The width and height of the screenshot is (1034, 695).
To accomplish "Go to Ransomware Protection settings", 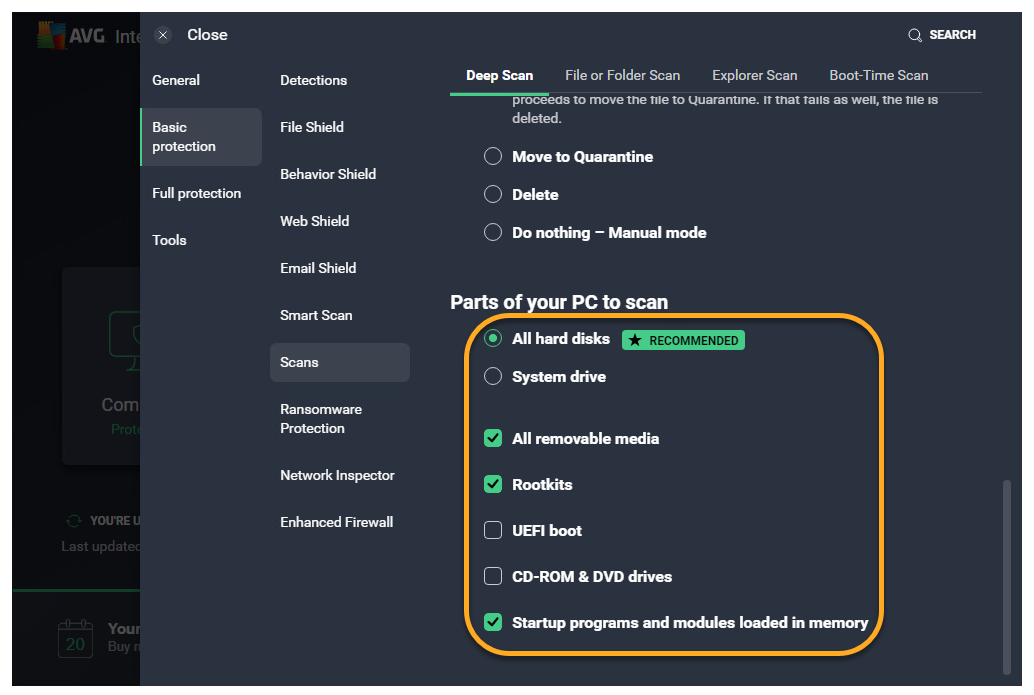I will click(x=321, y=418).
